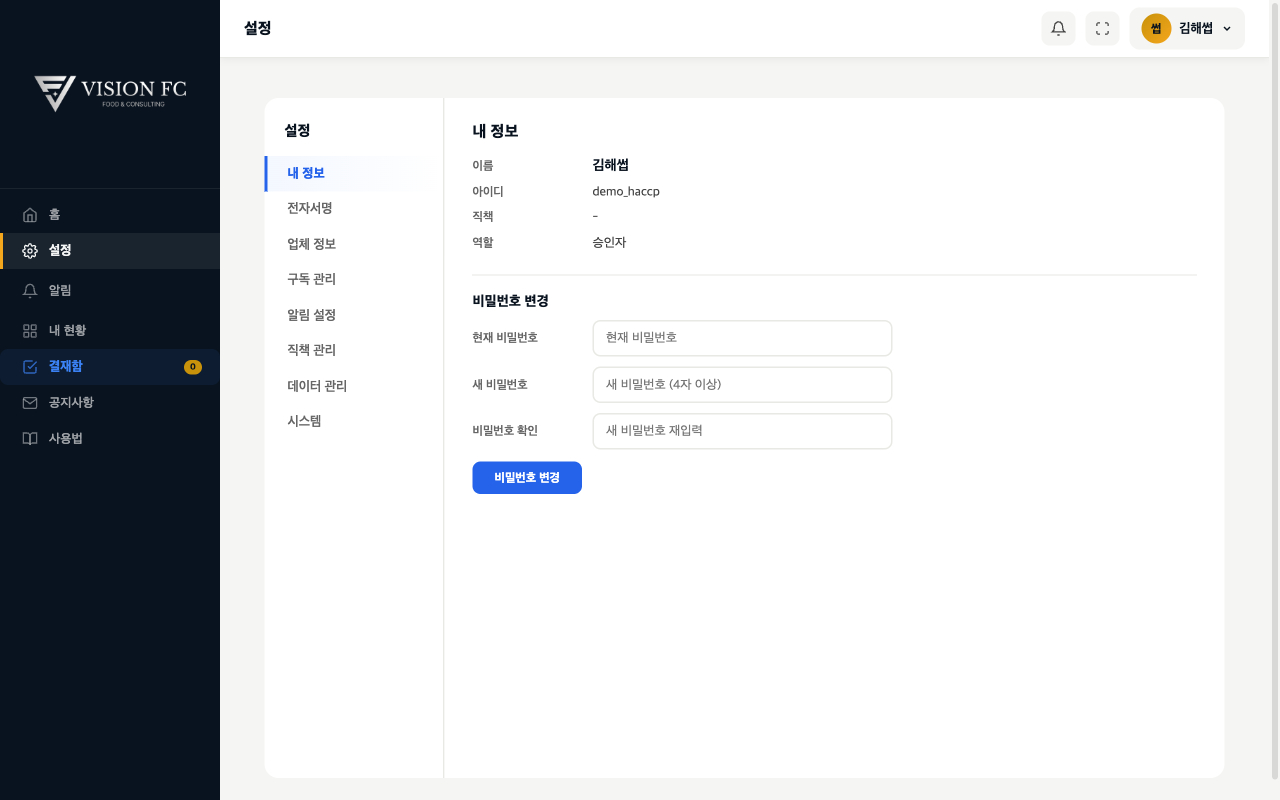This screenshot has width=1280, height=800.
Task: Go to 홈 in the sidebar
Action: [110, 215]
